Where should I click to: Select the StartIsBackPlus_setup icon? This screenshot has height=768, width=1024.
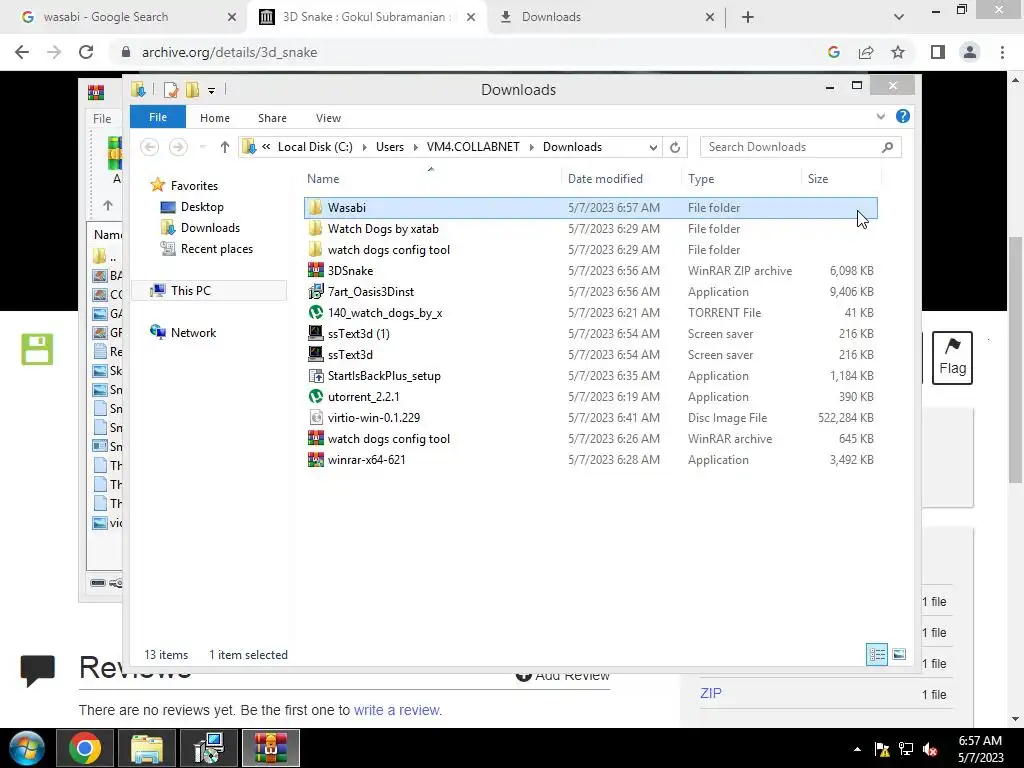point(315,376)
